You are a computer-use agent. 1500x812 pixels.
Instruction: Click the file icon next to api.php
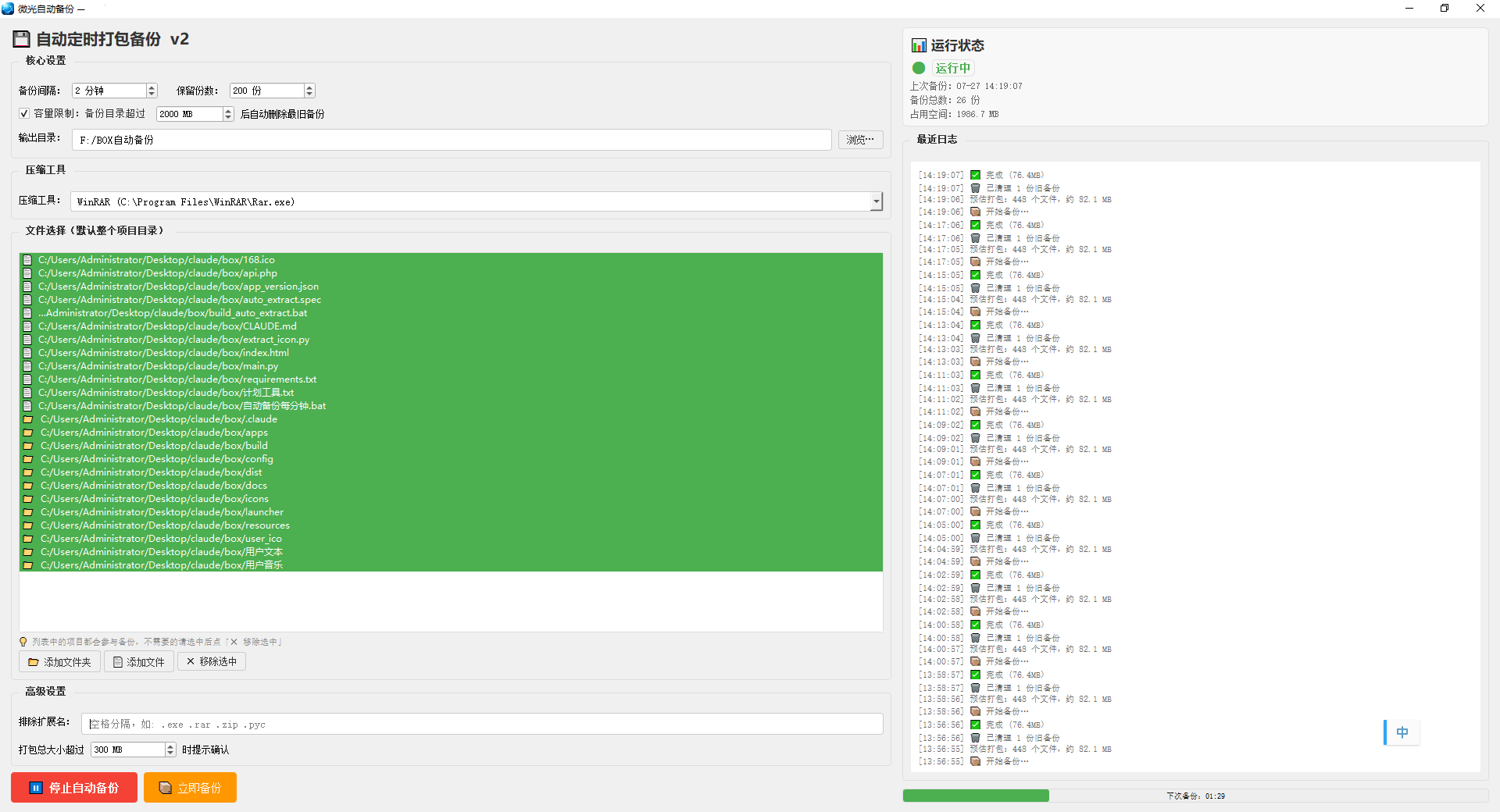[27, 273]
